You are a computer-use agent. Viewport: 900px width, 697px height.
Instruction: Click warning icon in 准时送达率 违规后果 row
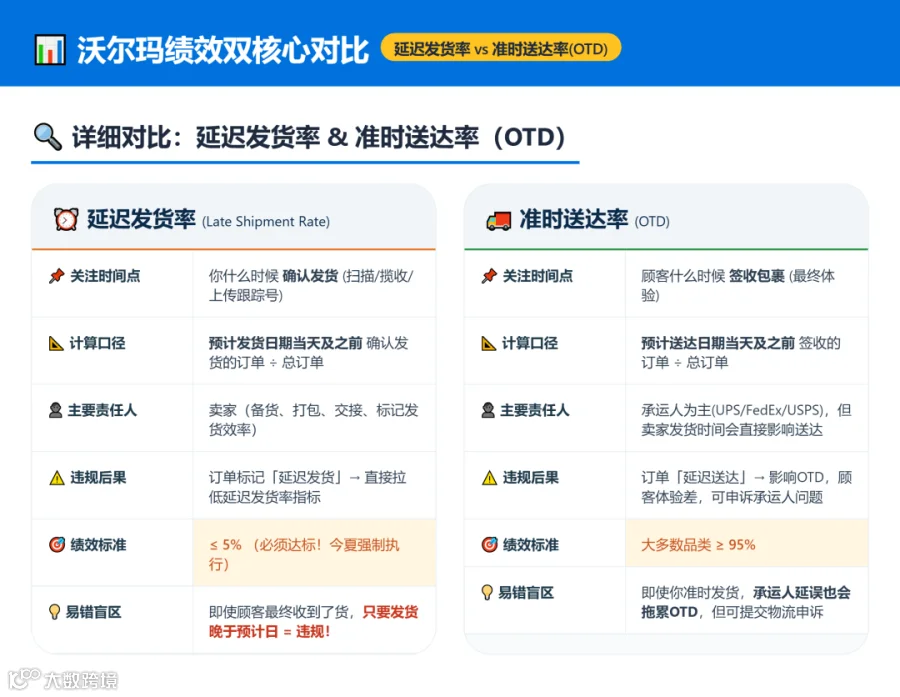pos(489,478)
